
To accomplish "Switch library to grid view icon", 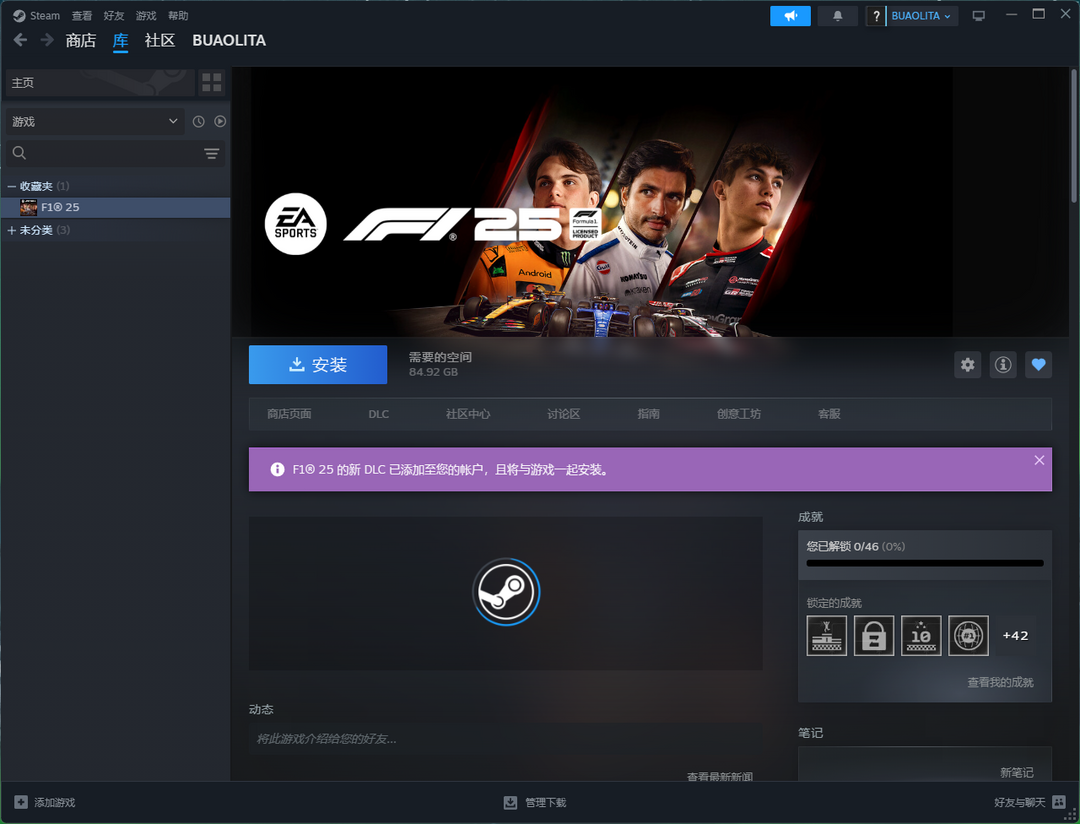I will (x=211, y=82).
